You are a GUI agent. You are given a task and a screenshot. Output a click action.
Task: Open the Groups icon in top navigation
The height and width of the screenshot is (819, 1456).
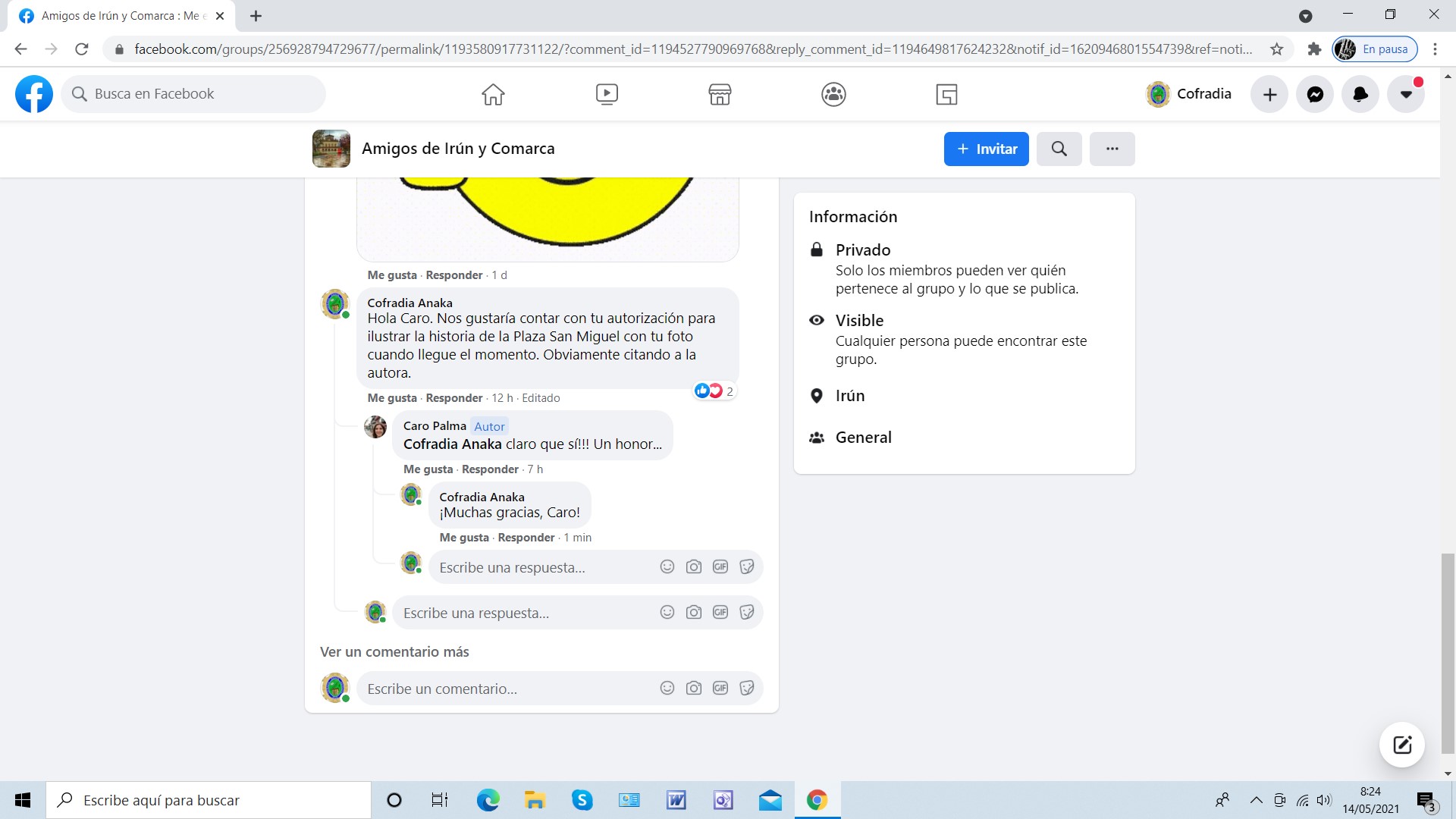pos(833,94)
